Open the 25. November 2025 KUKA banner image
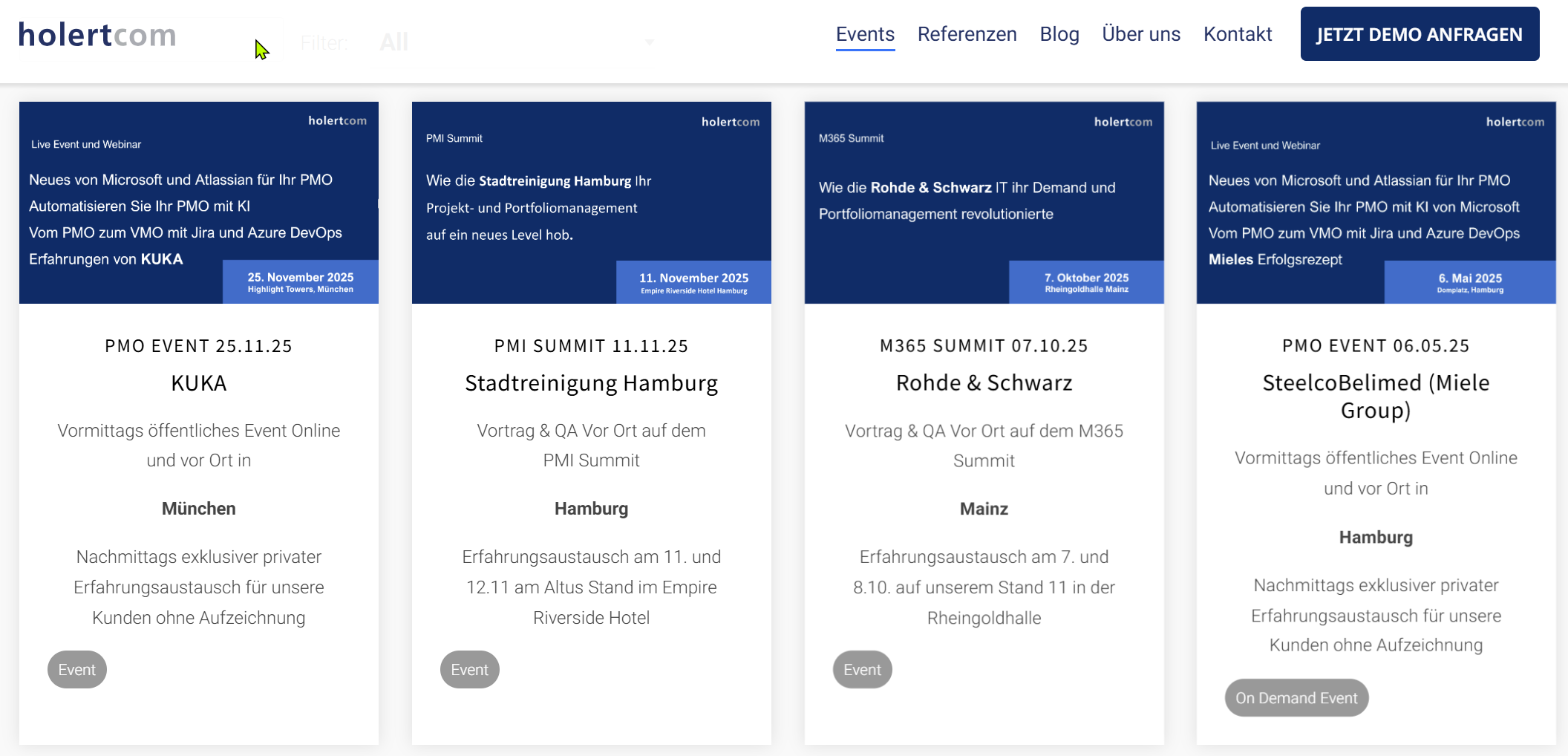 tap(199, 203)
